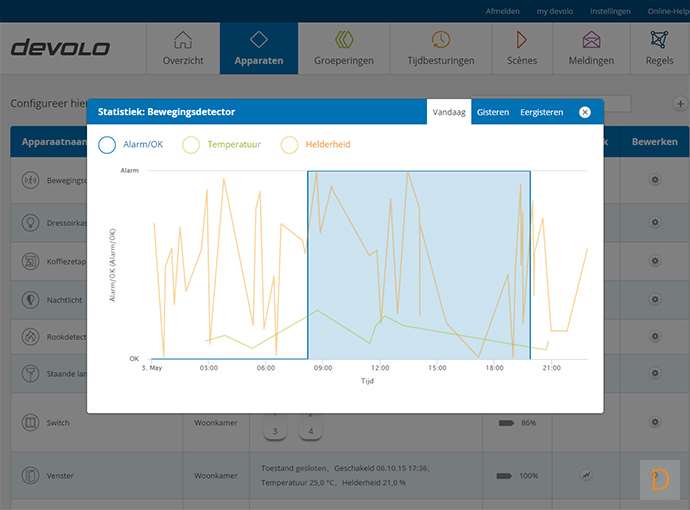690x510 pixels.
Task: Open settings gear for Nachtlicht row
Action: 655,299
